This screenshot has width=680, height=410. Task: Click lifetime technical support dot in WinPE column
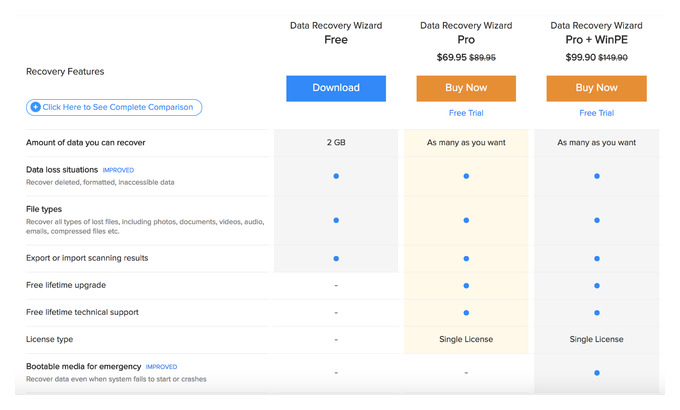(597, 312)
